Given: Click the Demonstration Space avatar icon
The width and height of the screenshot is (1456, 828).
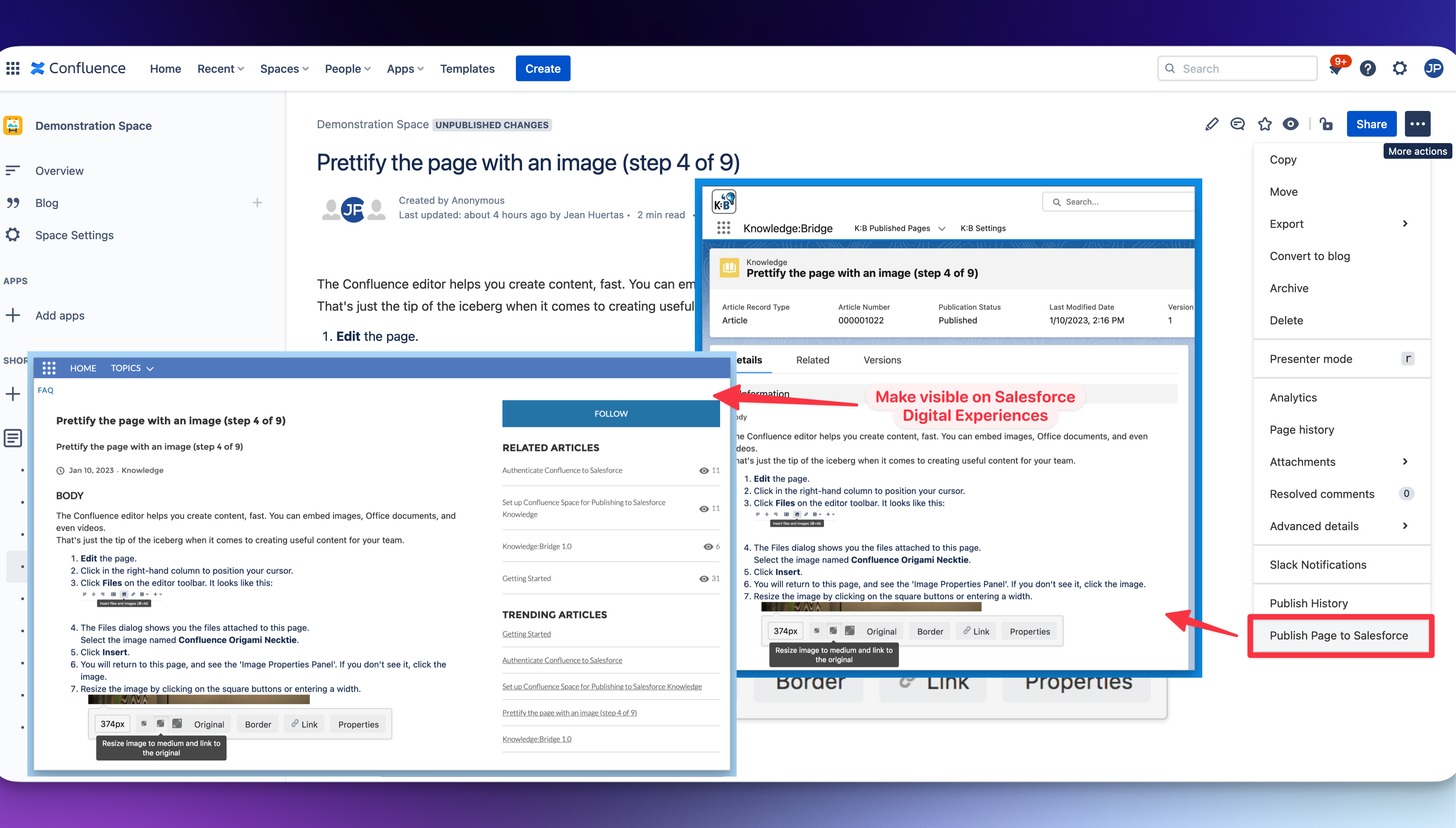Looking at the screenshot, I should [x=12, y=125].
